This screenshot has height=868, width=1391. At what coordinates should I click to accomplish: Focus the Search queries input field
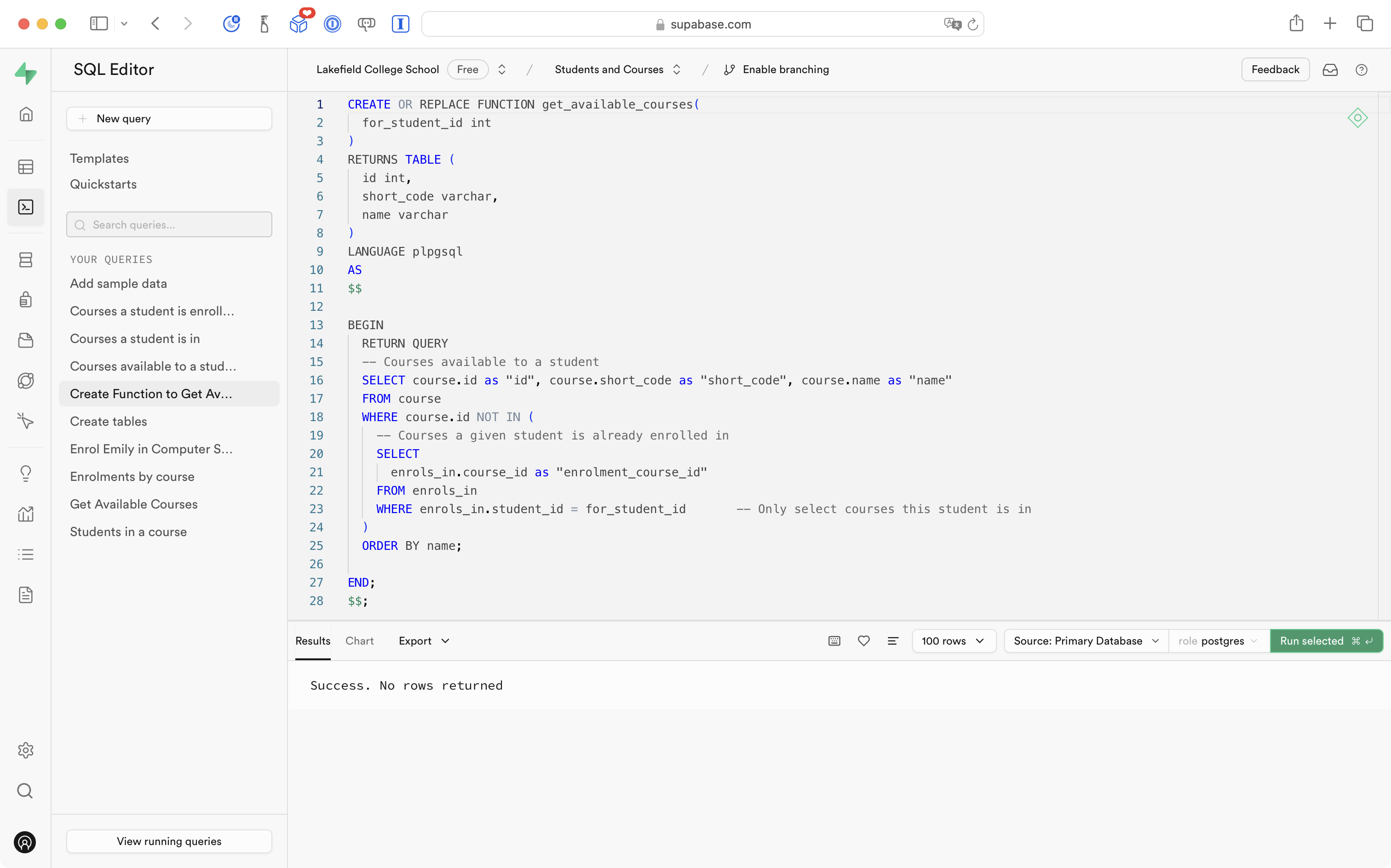coord(169,224)
